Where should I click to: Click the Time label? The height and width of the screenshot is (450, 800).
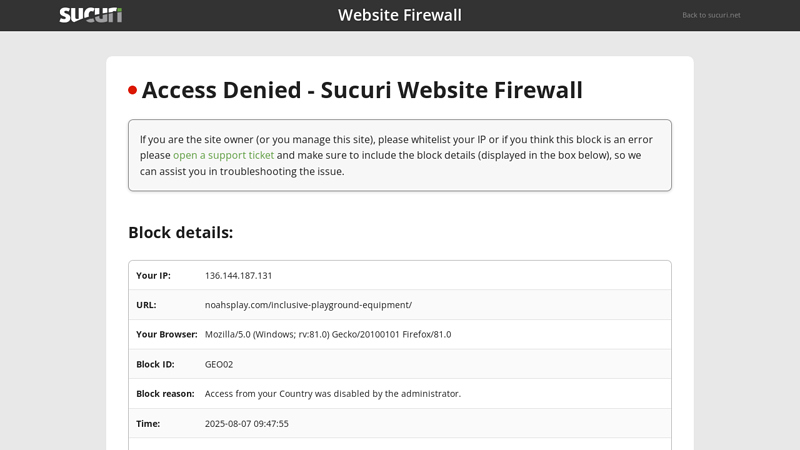pyautogui.click(x=148, y=423)
